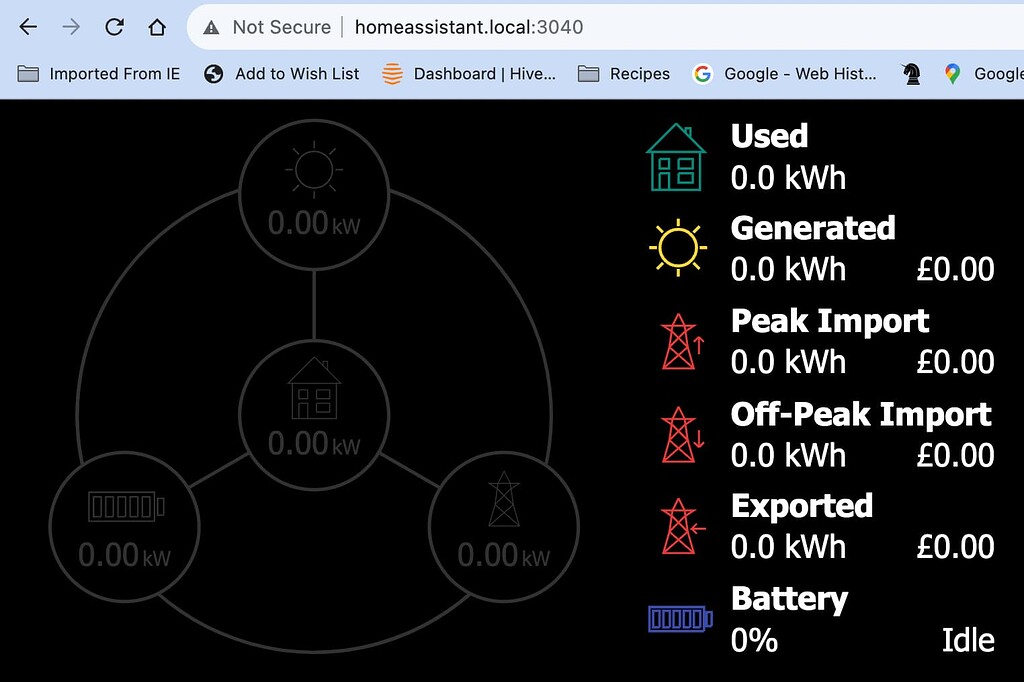Click the battery circle in the energy flow
Screen dimensions: 1024x682
(124, 528)
